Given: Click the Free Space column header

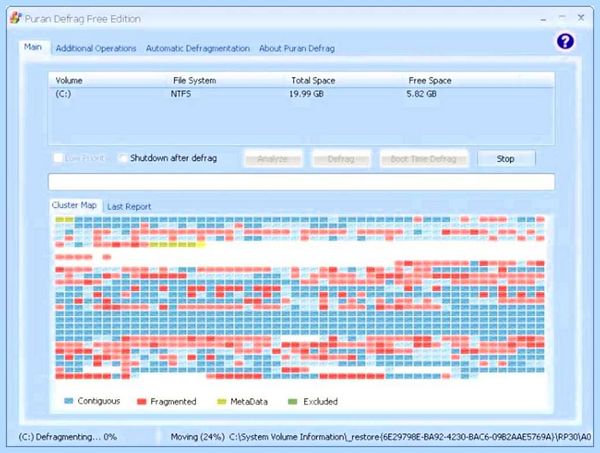Looking at the screenshot, I should [430, 80].
